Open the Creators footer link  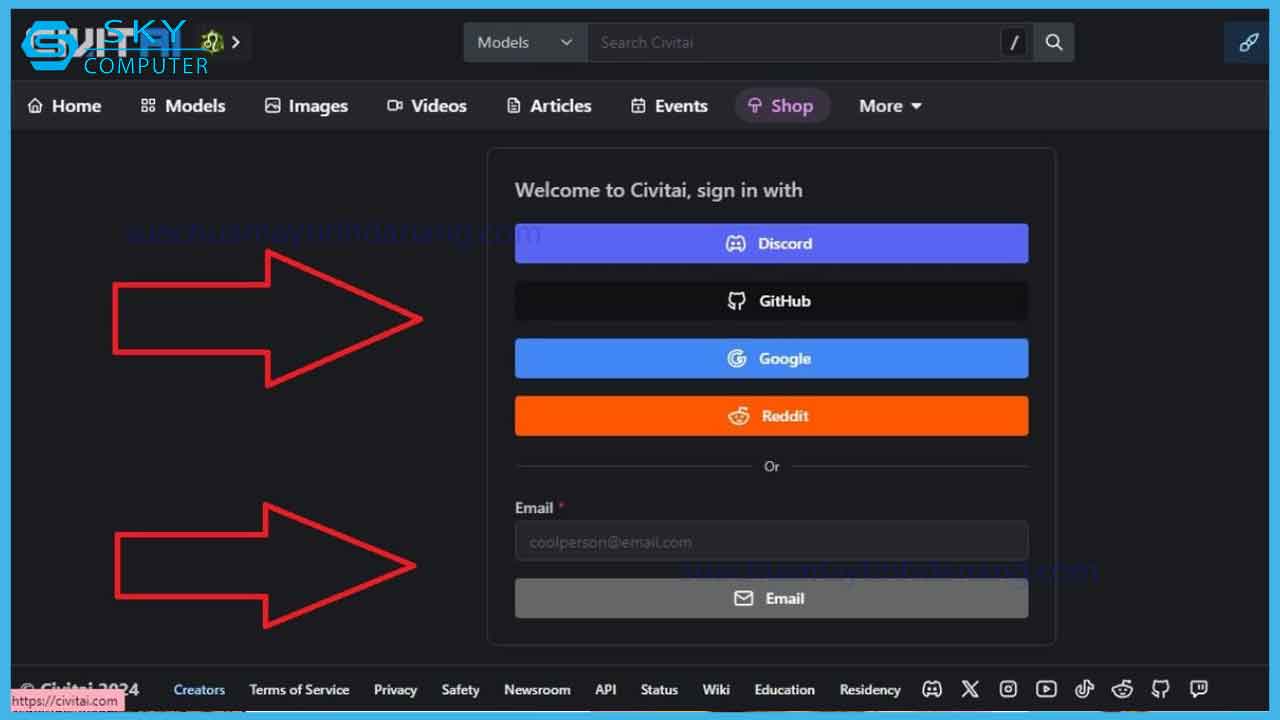199,690
